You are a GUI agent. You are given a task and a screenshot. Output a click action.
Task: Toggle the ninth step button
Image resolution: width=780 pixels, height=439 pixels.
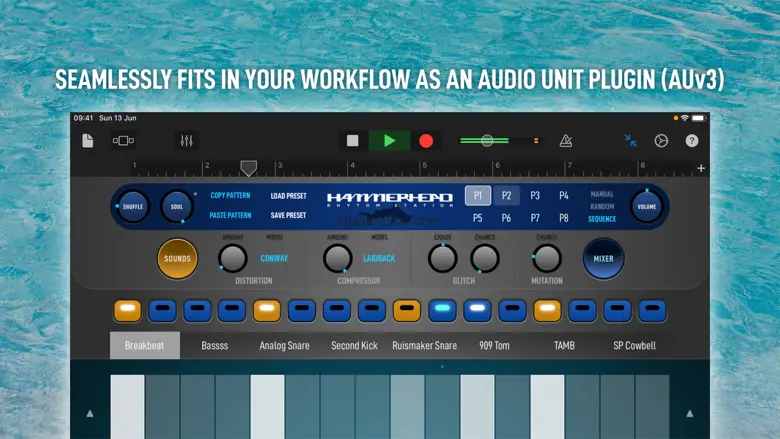click(x=407, y=310)
